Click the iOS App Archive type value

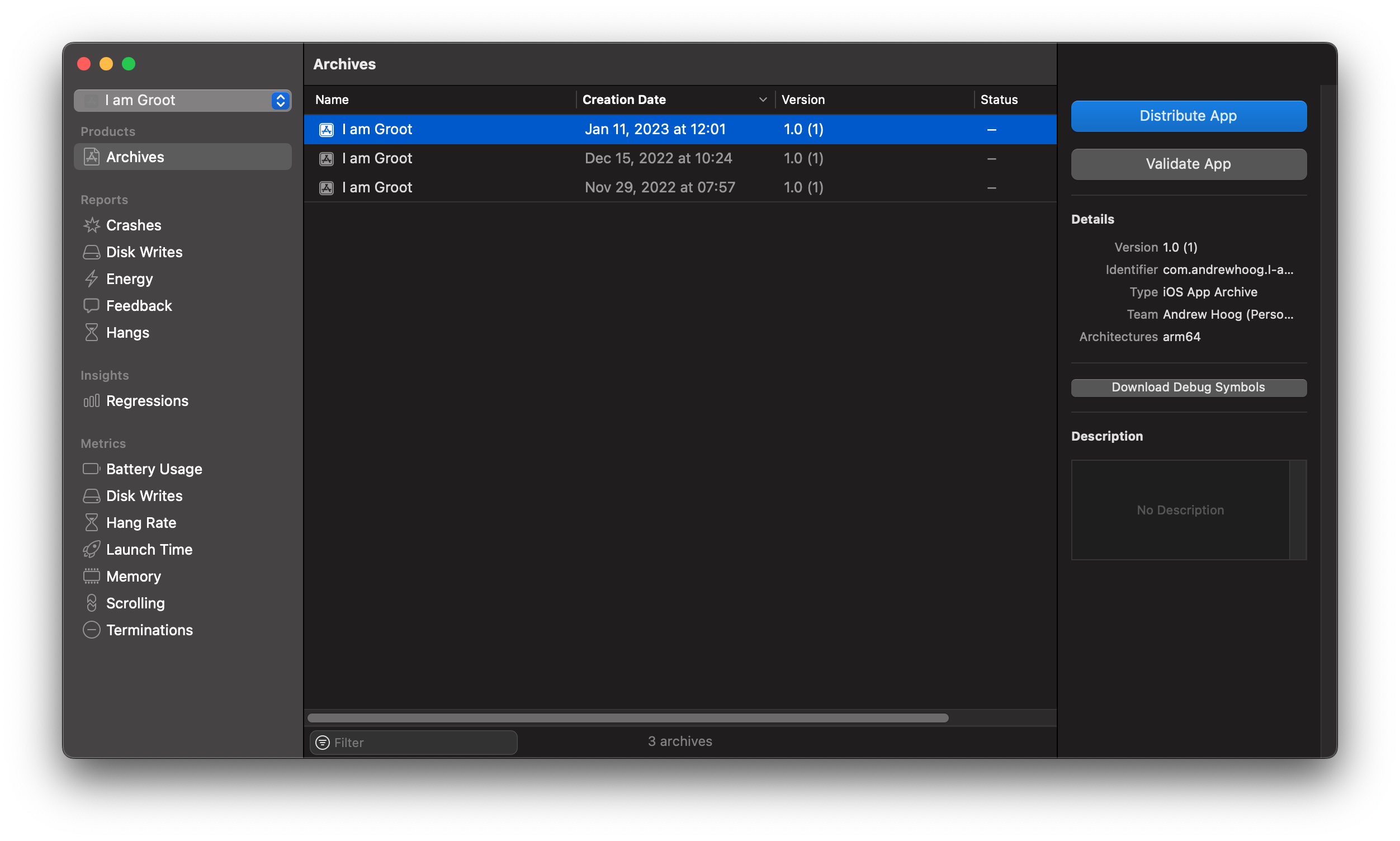(1210, 292)
